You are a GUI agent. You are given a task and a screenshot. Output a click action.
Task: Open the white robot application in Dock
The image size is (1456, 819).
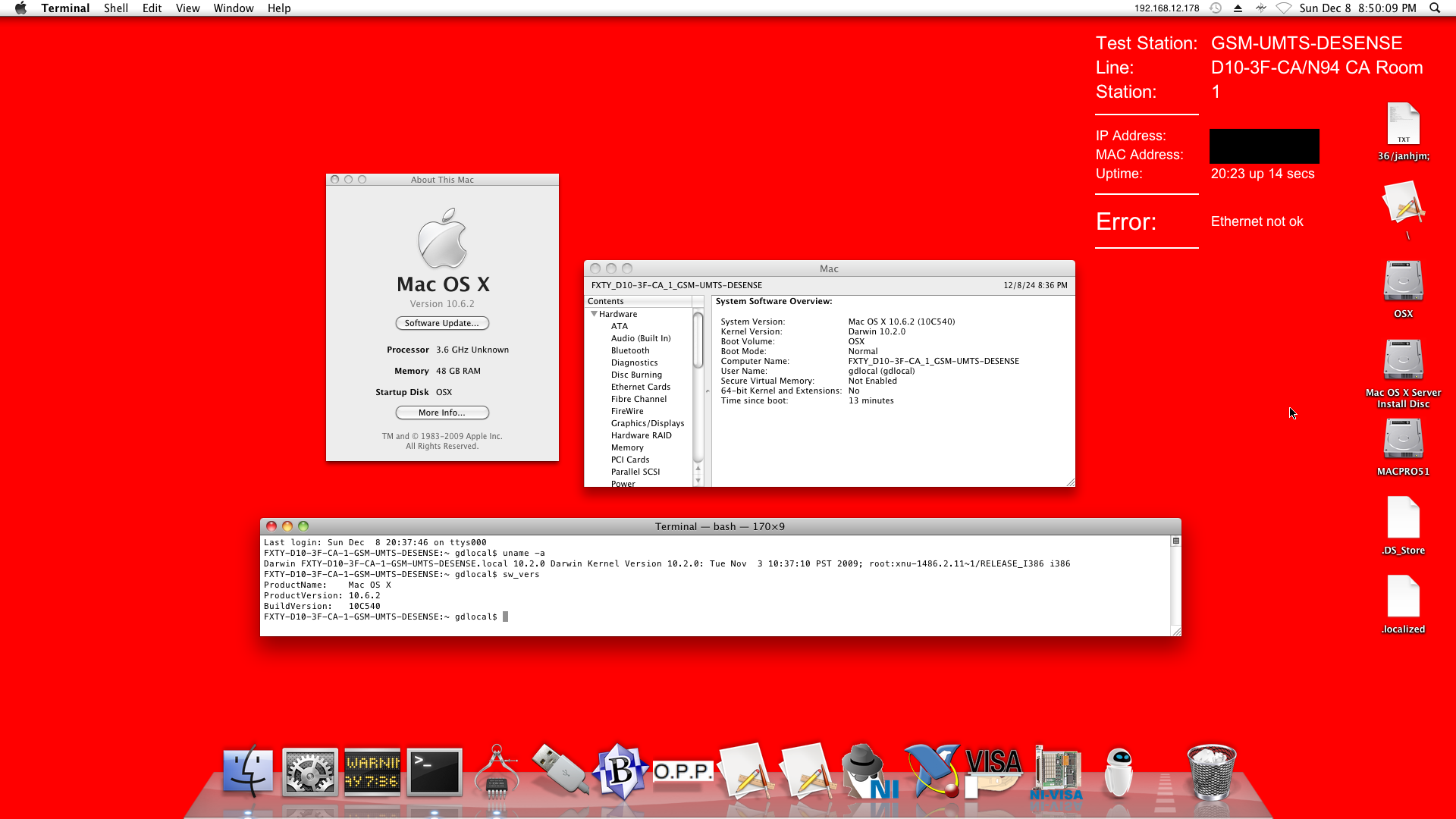click(x=1119, y=771)
